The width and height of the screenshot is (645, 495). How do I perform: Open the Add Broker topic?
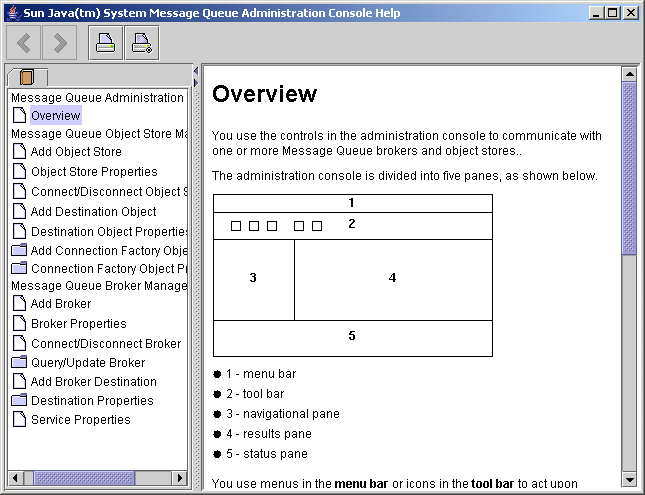pyautogui.click(x=61, y=304)
